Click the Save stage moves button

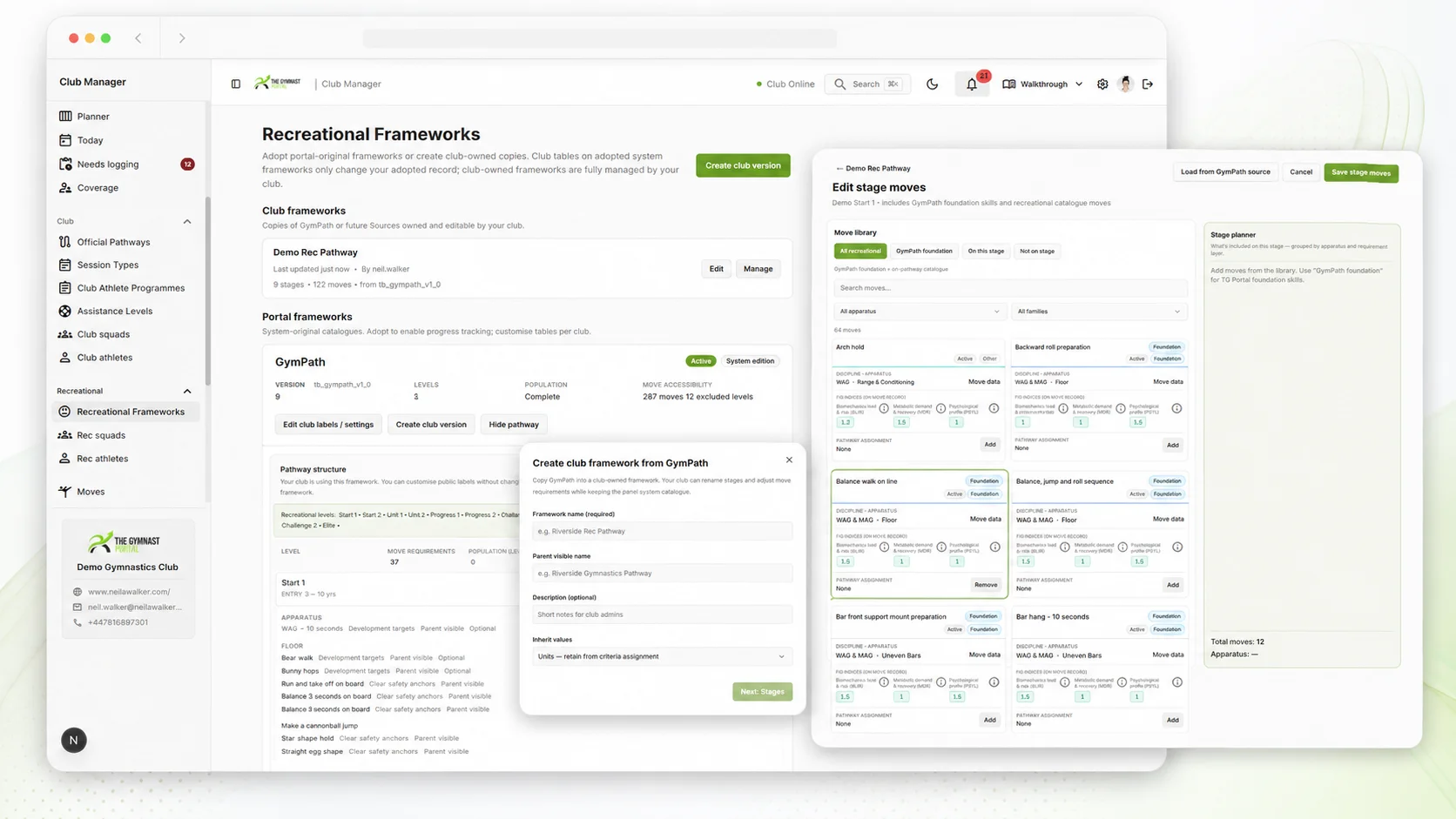click(x=1361, y=172)
